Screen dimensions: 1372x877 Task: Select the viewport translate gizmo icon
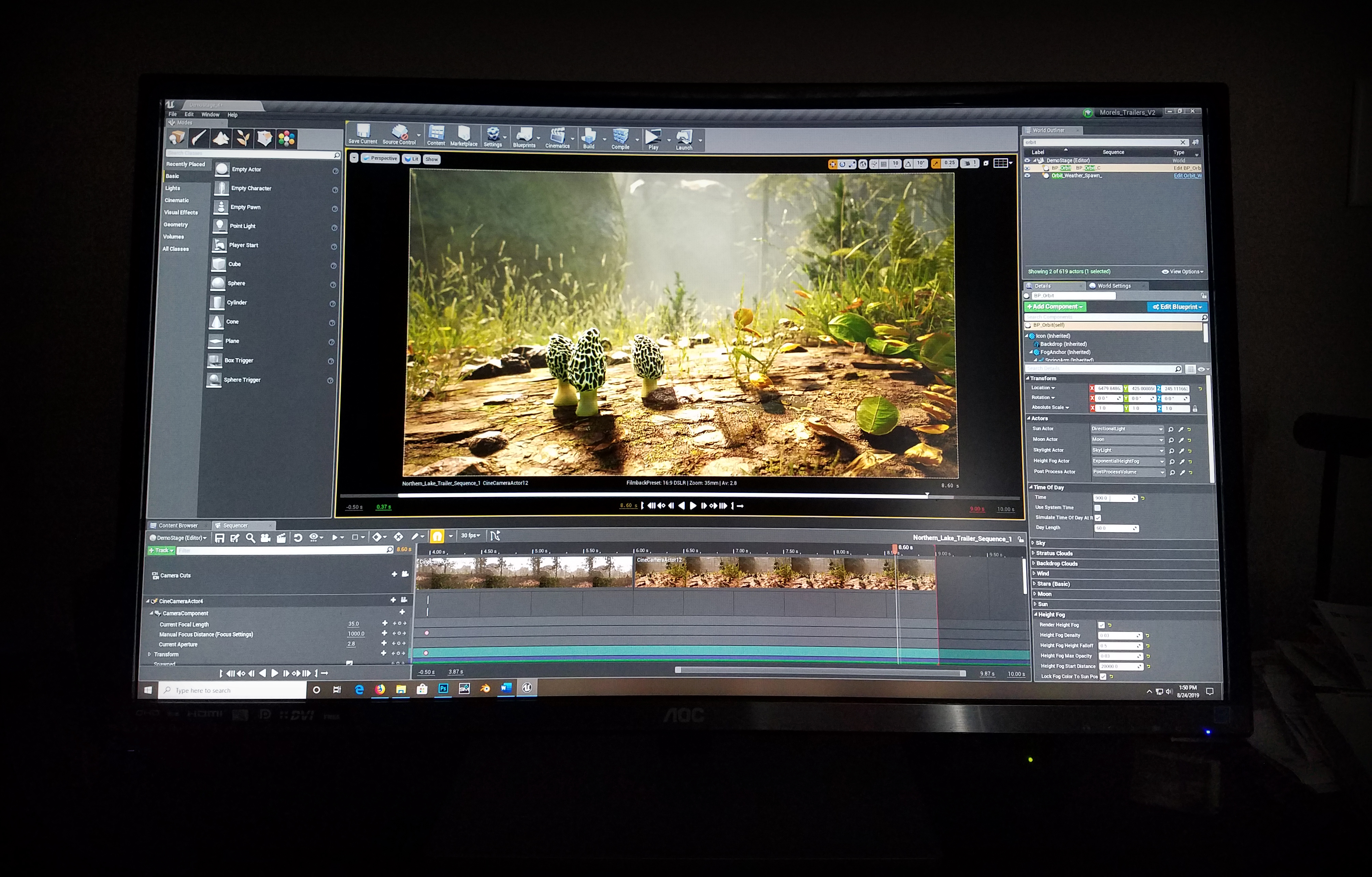832,164
